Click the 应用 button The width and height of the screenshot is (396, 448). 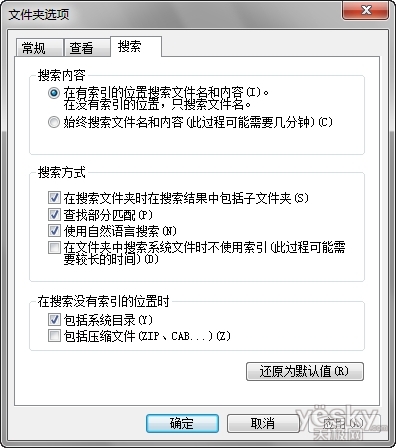point(343,423)
